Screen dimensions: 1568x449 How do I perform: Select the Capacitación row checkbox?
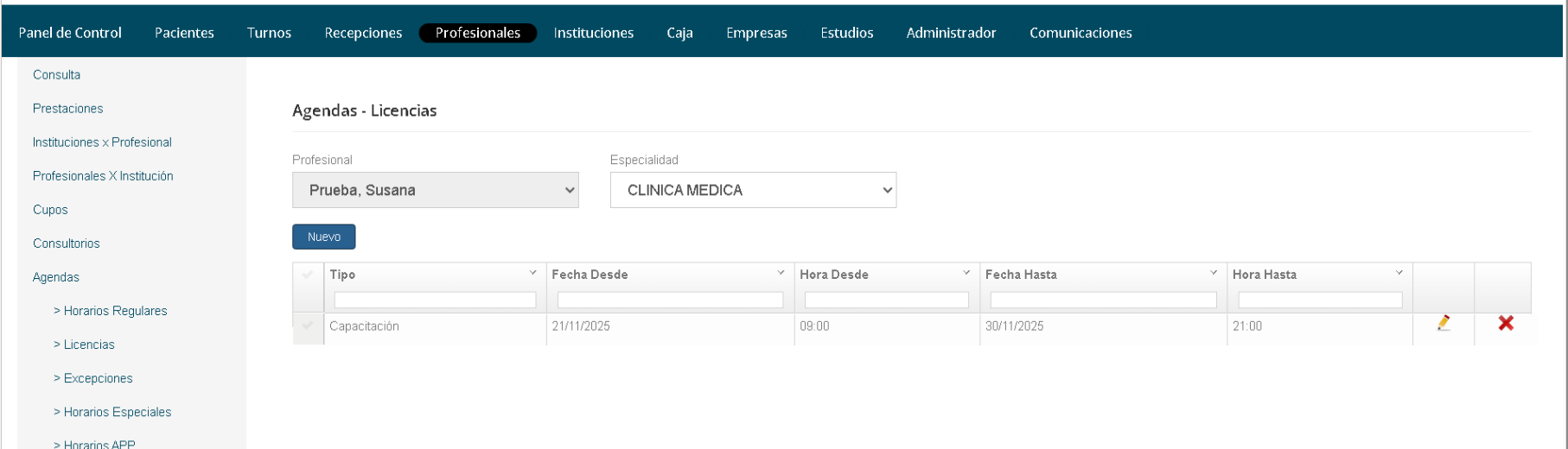pyautogui.click(x=308, y=326)
